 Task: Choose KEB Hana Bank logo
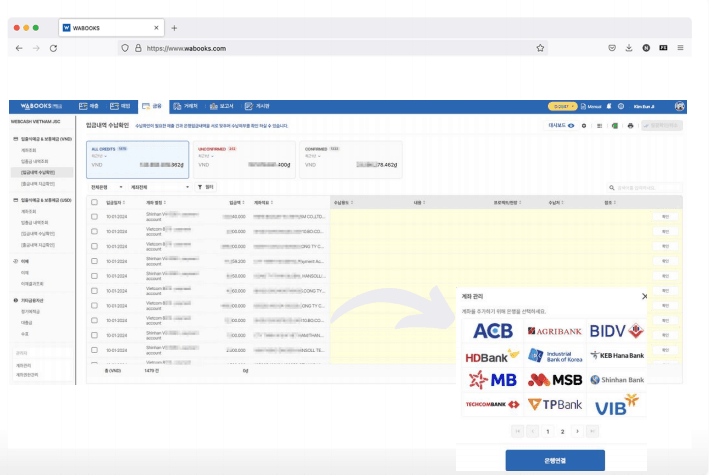click(617, 356)
